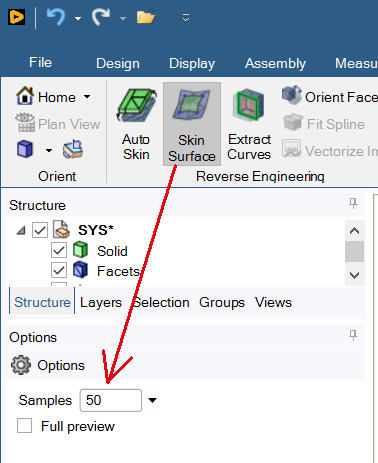The height and width of the screenshot is (463, 378).
Task: Uncheck the Facets visibility checkbox
Action: (x=59, y=270)
